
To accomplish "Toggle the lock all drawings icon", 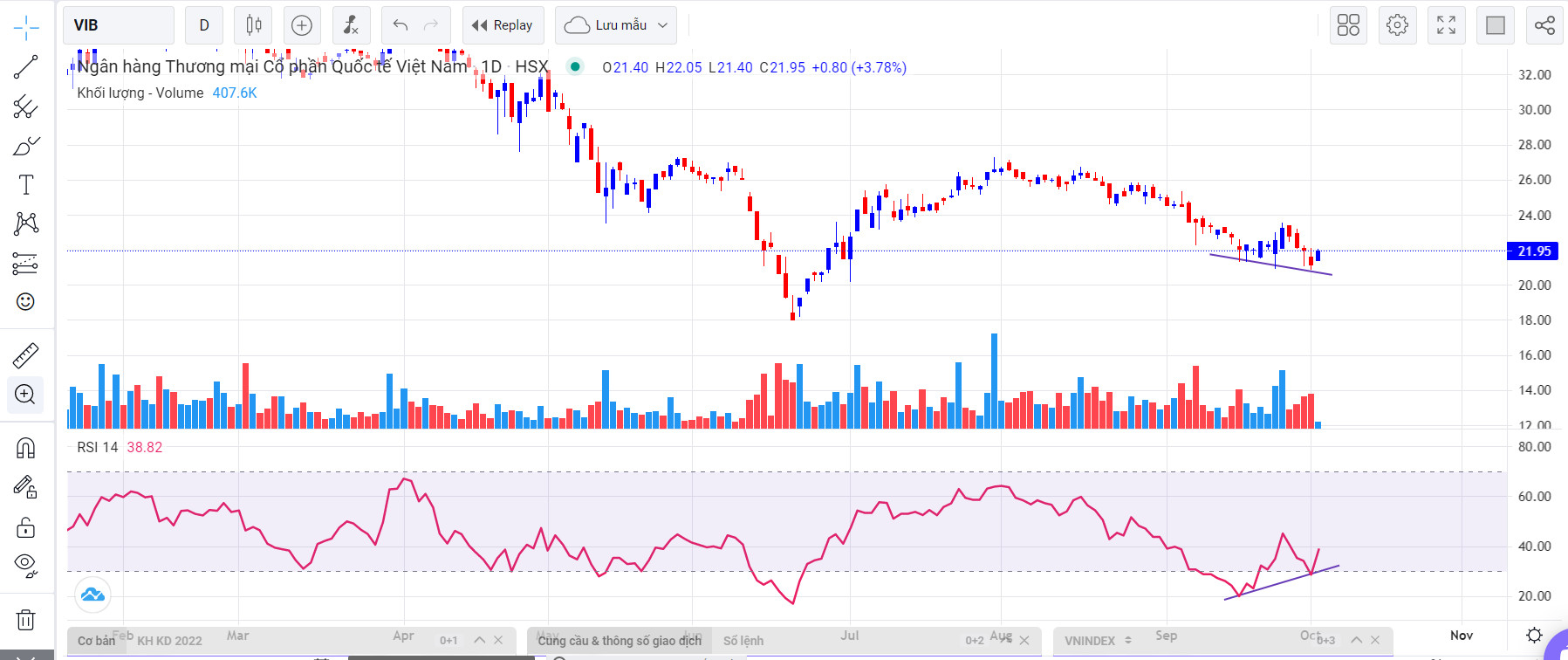I will pyautogui.click(x=26, y=527).
